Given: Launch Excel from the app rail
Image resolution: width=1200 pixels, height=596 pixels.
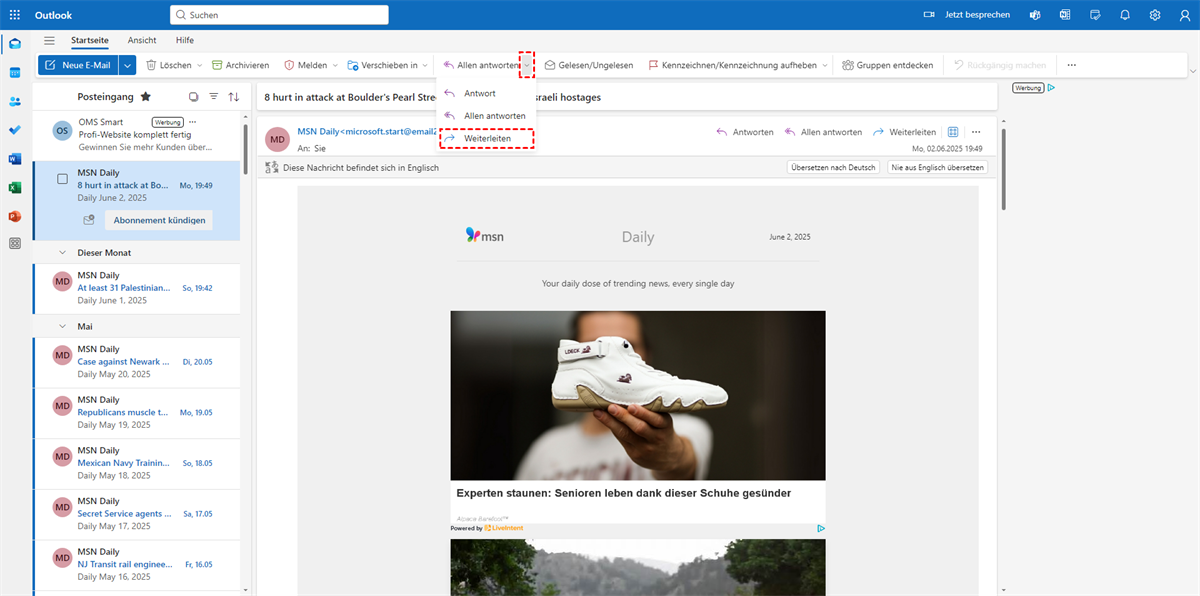Looking at the screenshot, I should tap(14, 187).
